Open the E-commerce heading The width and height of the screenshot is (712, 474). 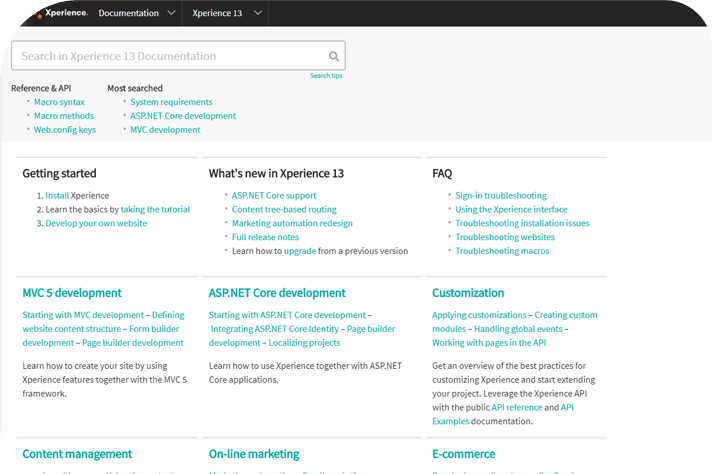click(464, 454)
